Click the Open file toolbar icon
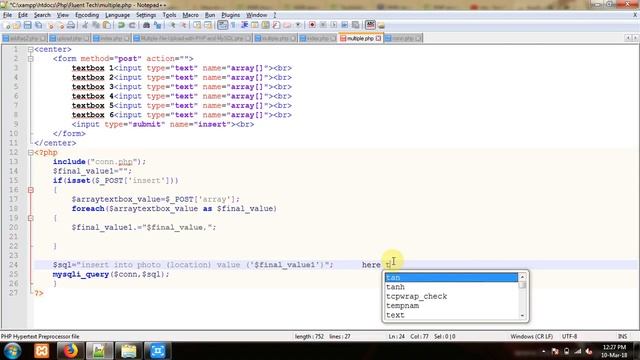 [x=17, y=25]
